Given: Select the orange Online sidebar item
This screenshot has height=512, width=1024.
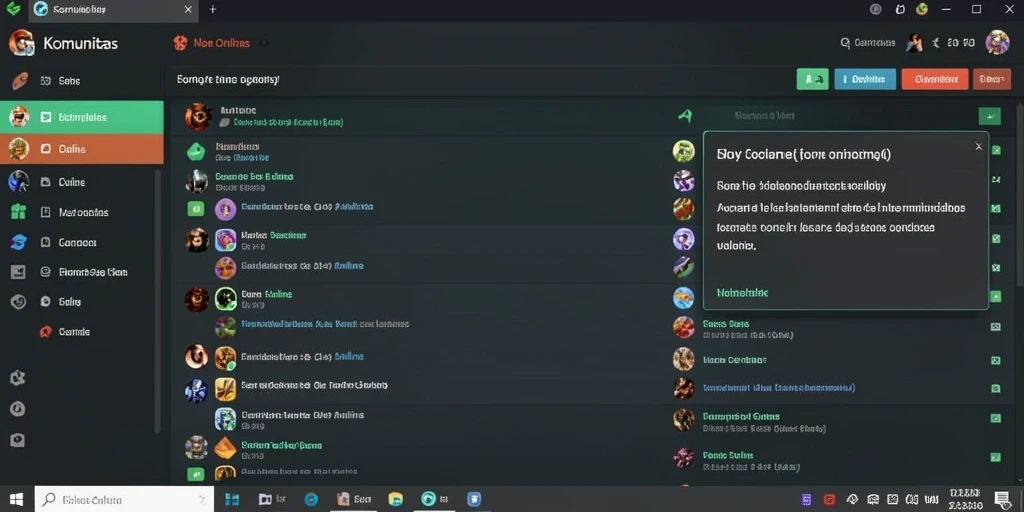Looking at the screenshot, I should point(82,149).
